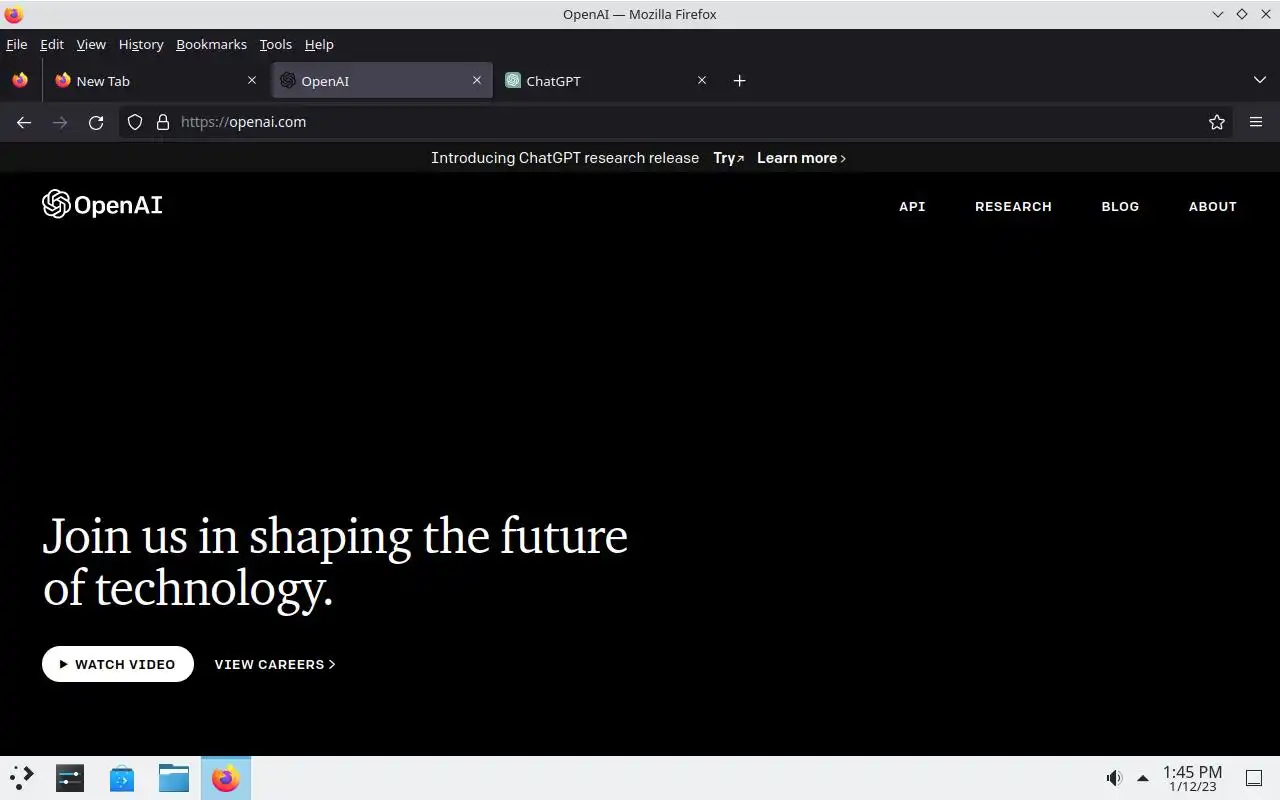Open the file manager from taskbar
This screenshot has width=1280, height=800.
174,777
